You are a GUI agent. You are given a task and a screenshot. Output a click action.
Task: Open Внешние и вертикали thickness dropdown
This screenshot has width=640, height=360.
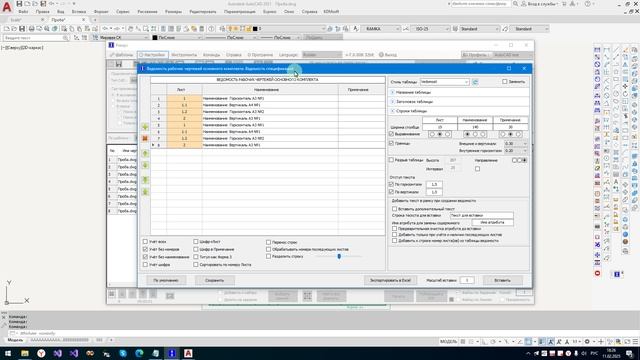516,144
